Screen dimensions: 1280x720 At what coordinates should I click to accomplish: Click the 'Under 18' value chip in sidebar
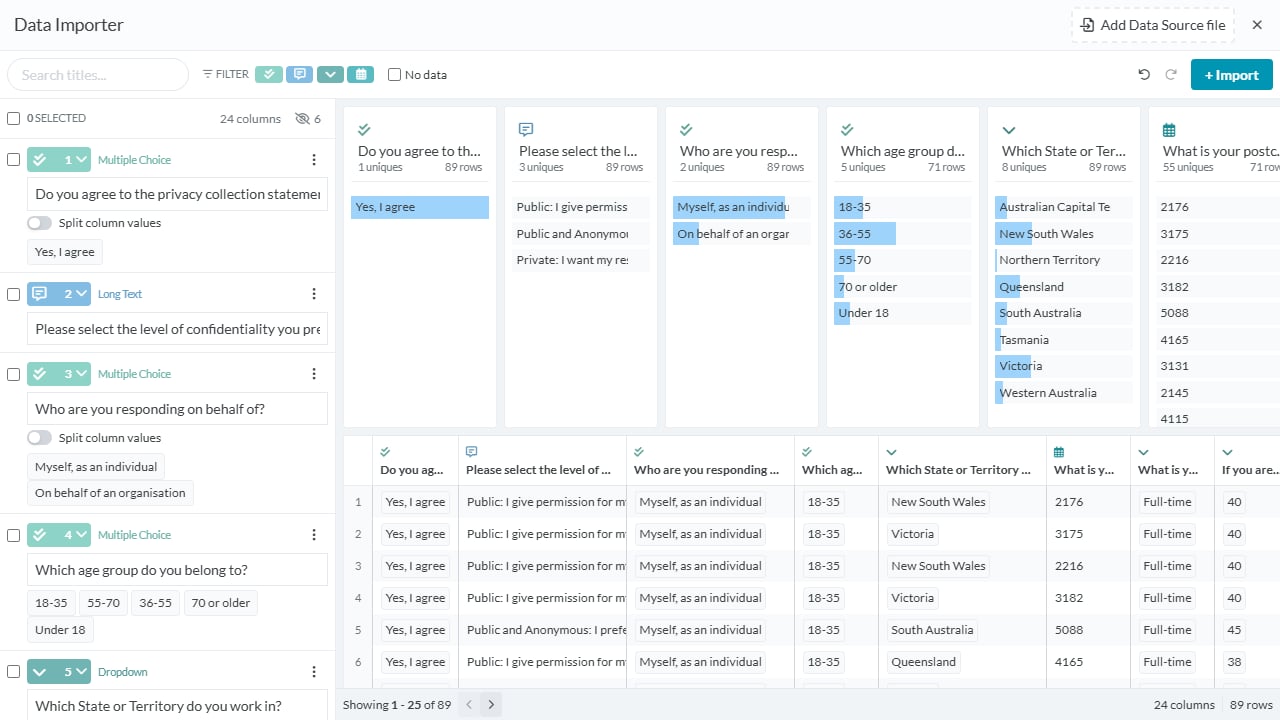point(60,630)
